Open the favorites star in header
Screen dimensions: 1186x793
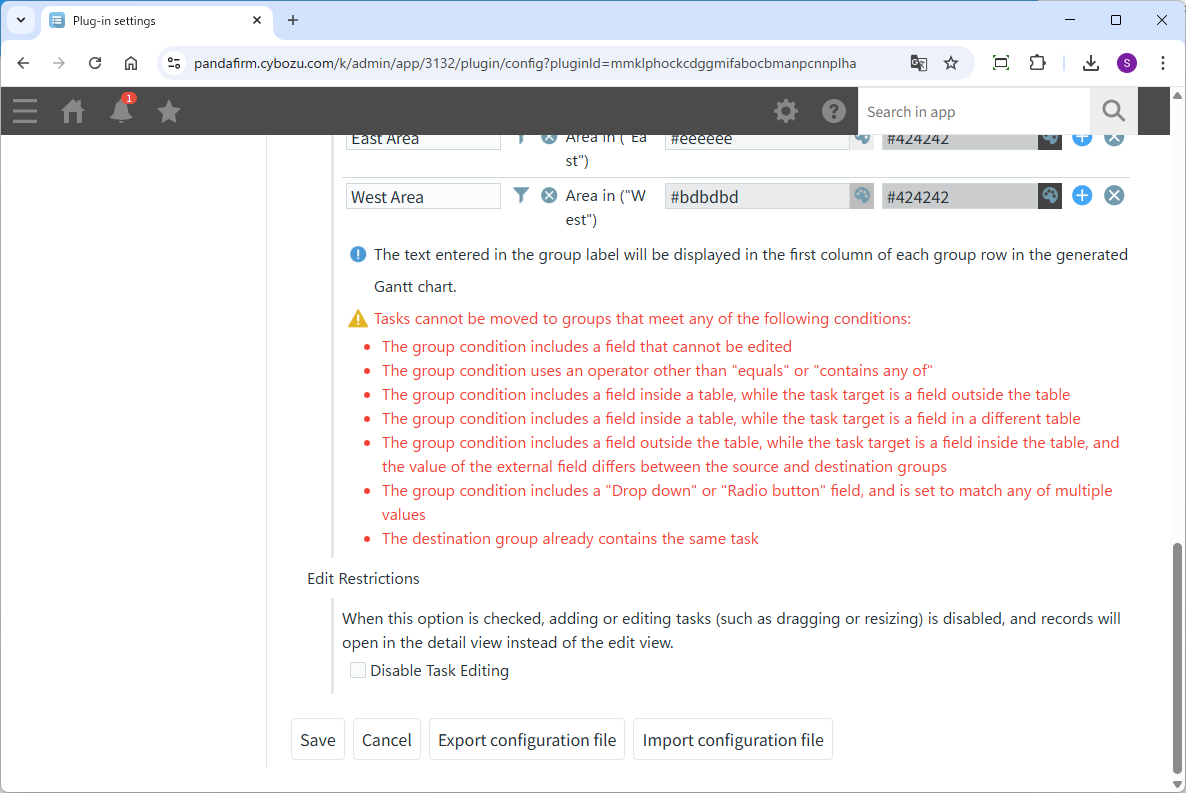click(x=169, y=111)
